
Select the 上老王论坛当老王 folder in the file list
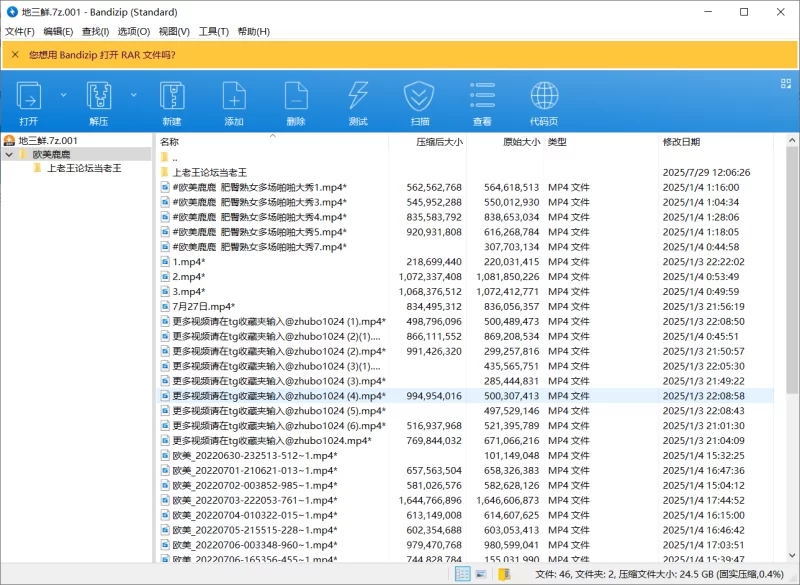click(x=465, y=172)
